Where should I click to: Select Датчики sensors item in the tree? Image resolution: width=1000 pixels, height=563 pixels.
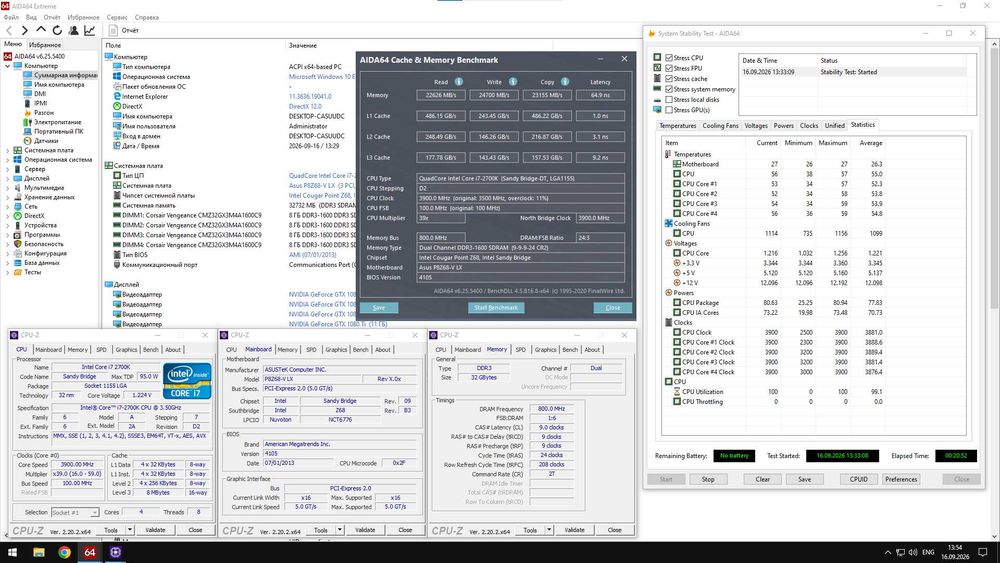(46, 140)
